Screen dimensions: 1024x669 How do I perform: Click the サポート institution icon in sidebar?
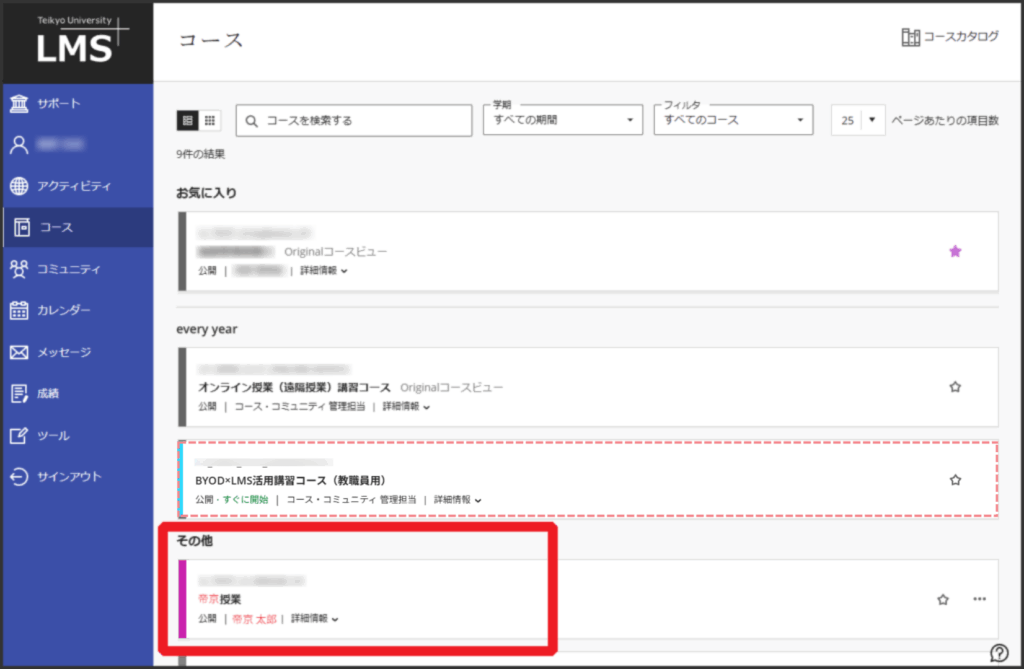click(19, 103)
